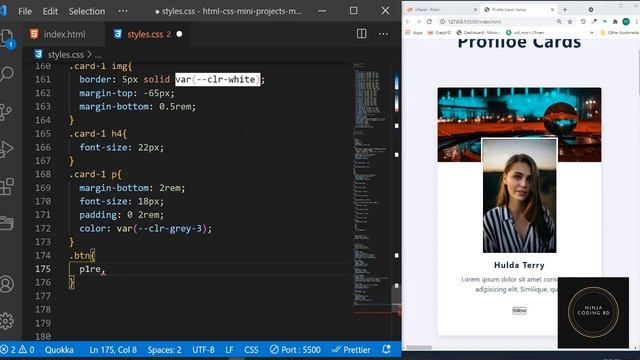
Task: Open the Edit menu
Action: point(50,11)
